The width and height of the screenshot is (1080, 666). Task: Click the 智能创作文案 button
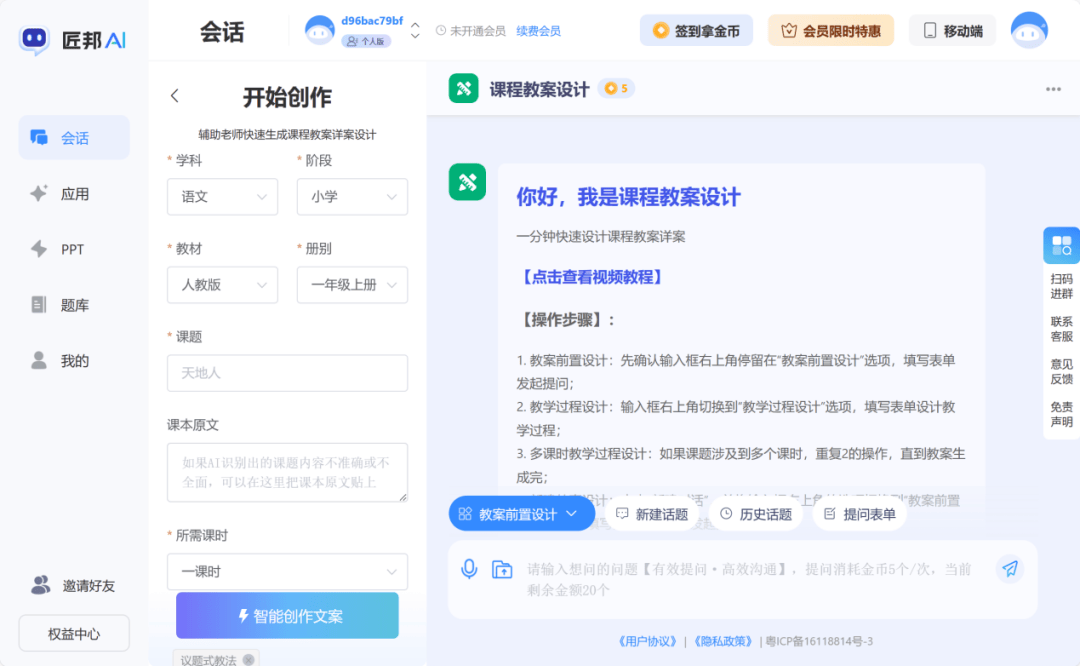(287, 616)
